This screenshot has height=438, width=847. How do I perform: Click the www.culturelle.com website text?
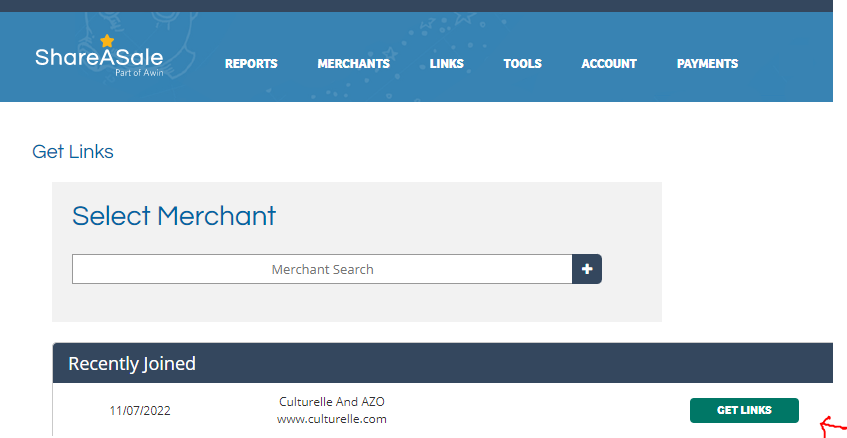pyautogui.click(x=332, y=419)
